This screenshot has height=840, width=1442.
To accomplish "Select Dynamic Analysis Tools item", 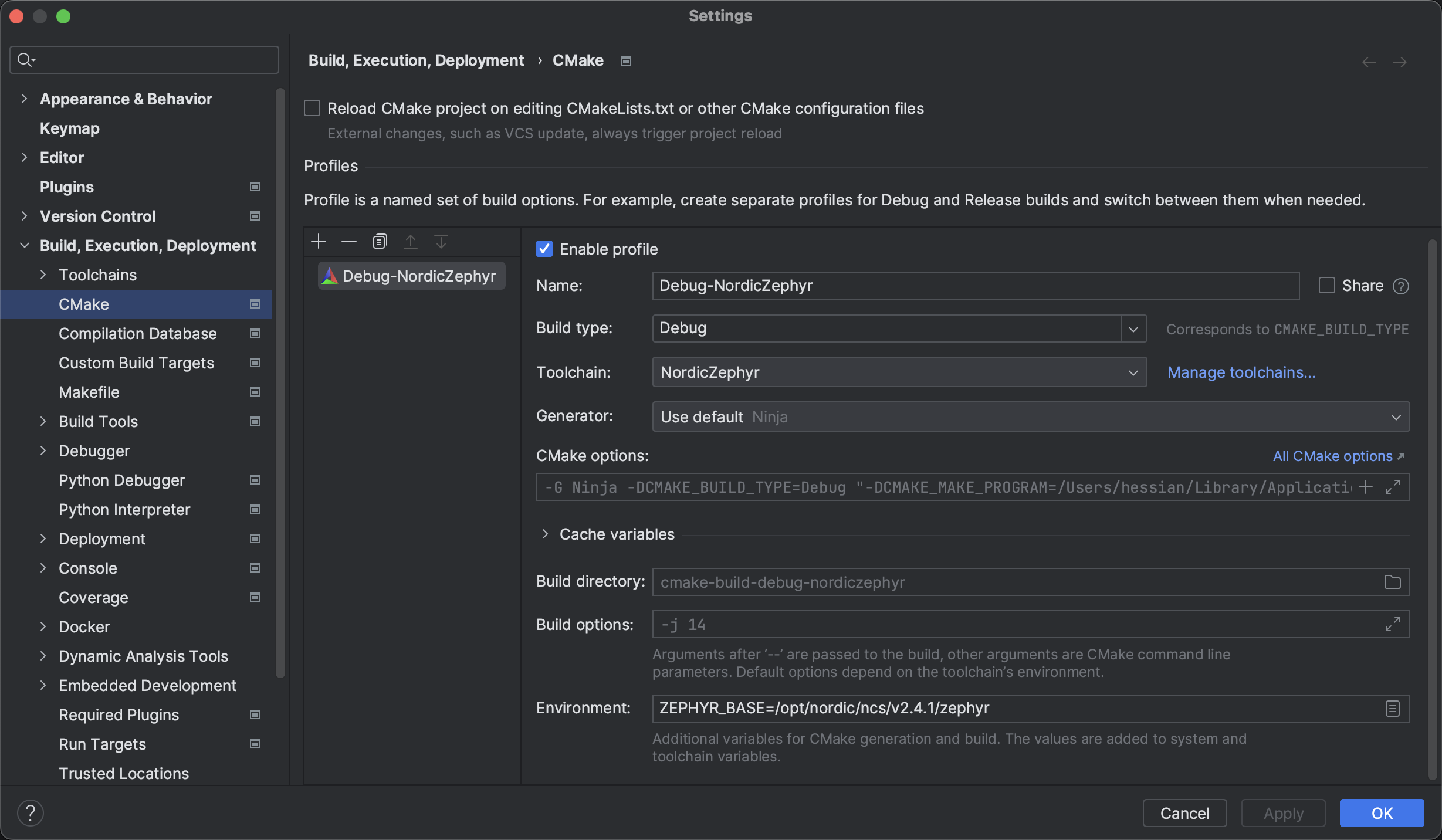I will tap(143, 656).
